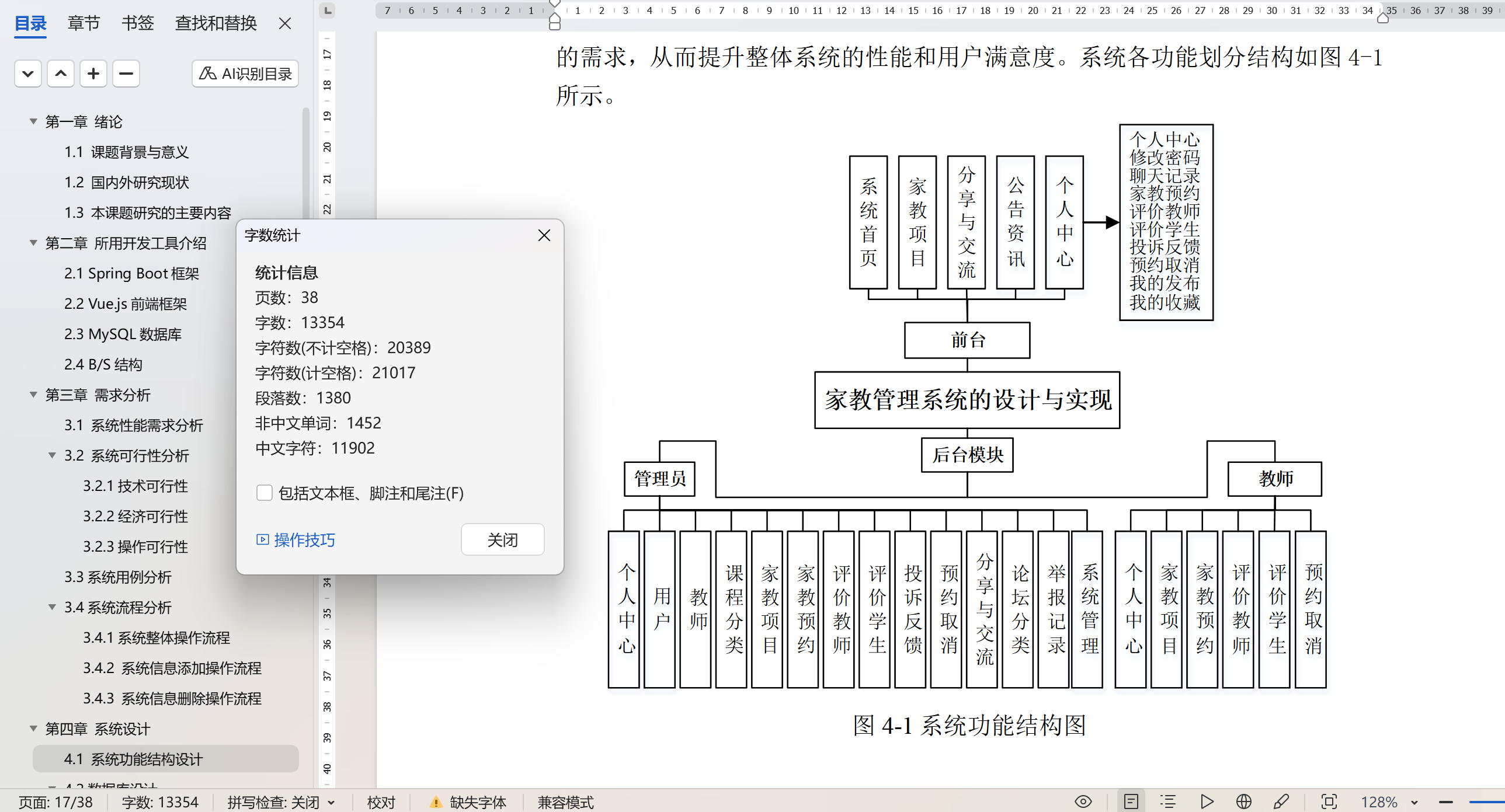Open the 操作技巧 link
The width and height of the screenshot is (1505, 812).
[296, 540]
